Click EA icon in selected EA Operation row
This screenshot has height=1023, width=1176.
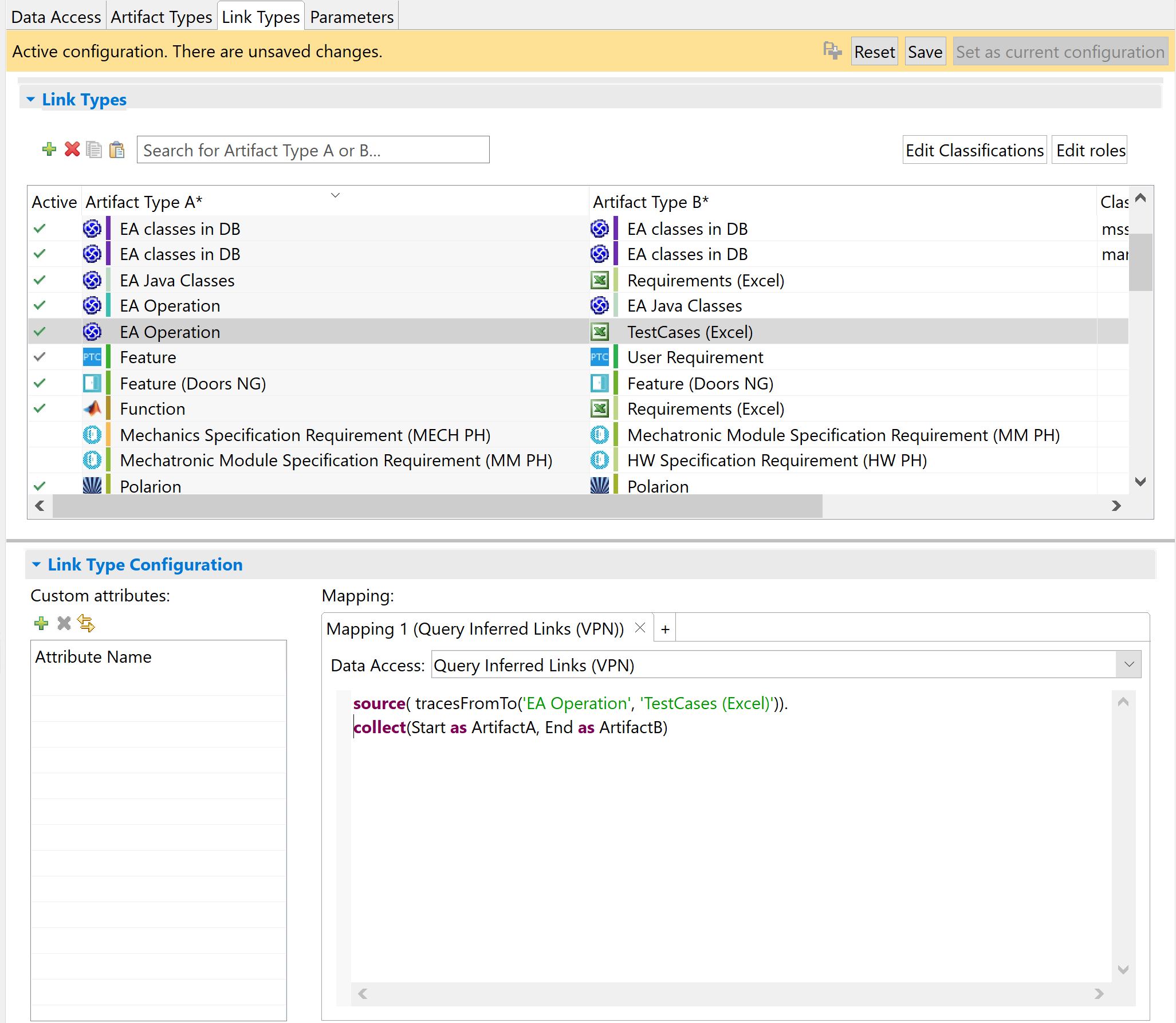[92, 332]
